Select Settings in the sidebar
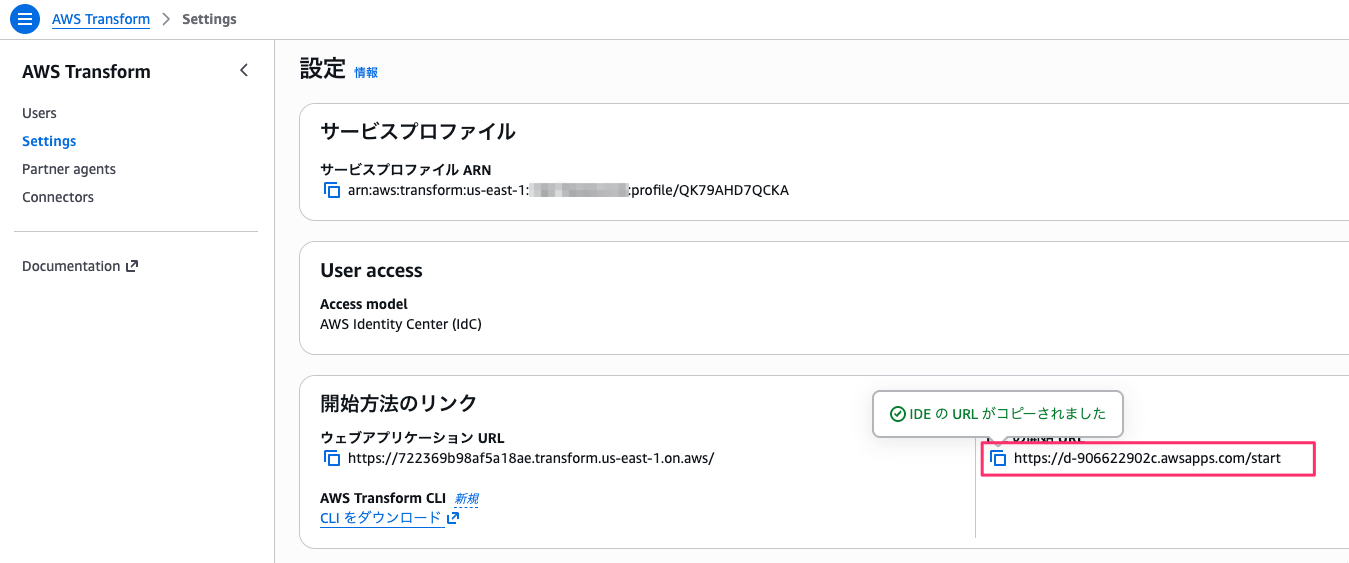 [x=49, y=141]
